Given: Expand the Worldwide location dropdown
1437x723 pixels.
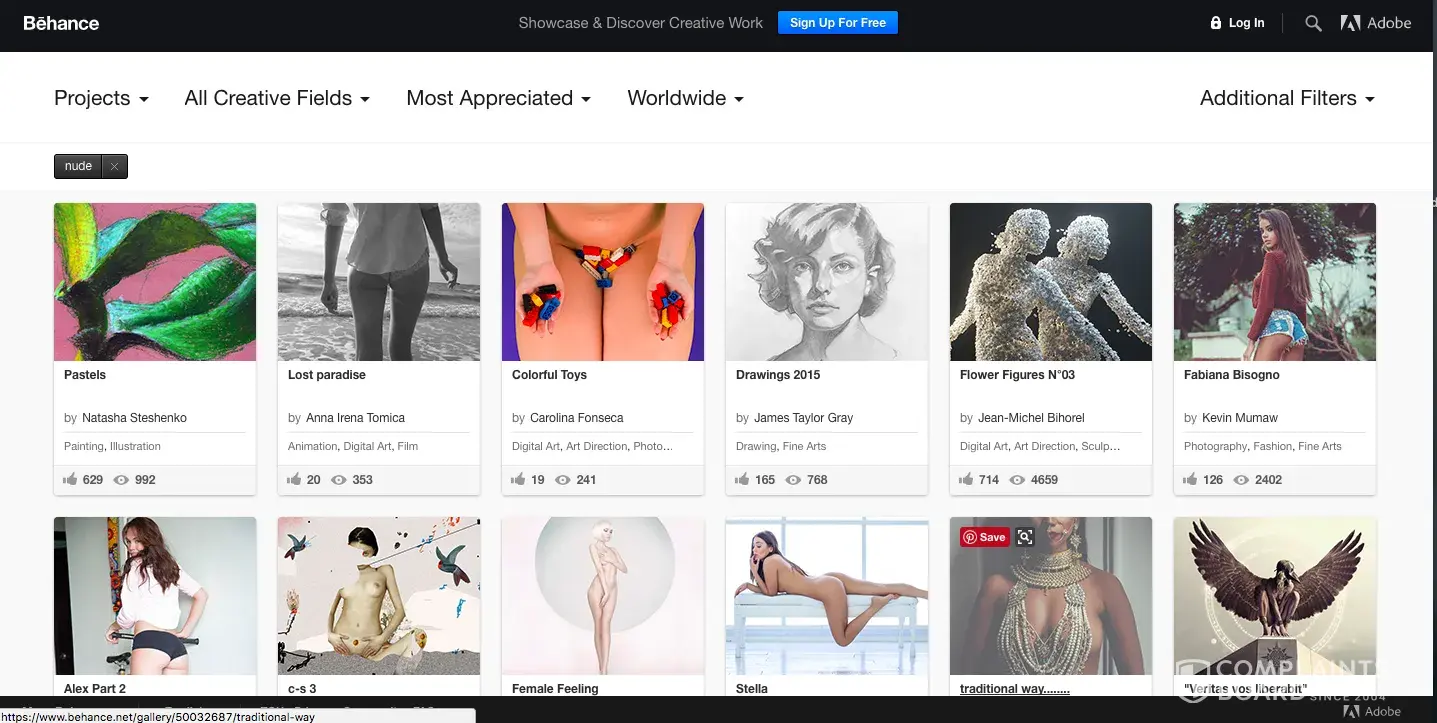Looking at the screenshot, I should click(x=685, y=98).
